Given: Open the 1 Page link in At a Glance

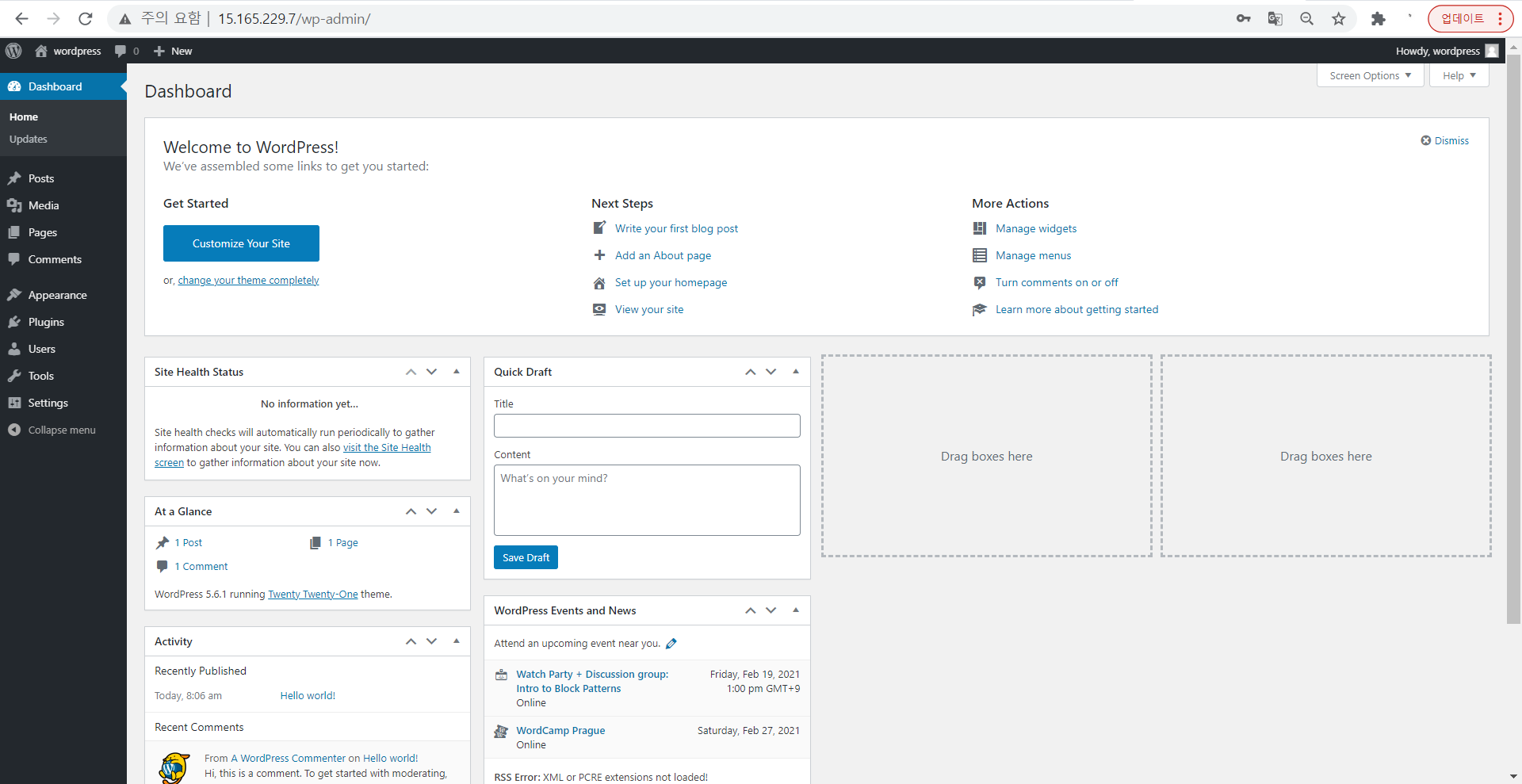Looking at the screenshot, I should (343, 543).
